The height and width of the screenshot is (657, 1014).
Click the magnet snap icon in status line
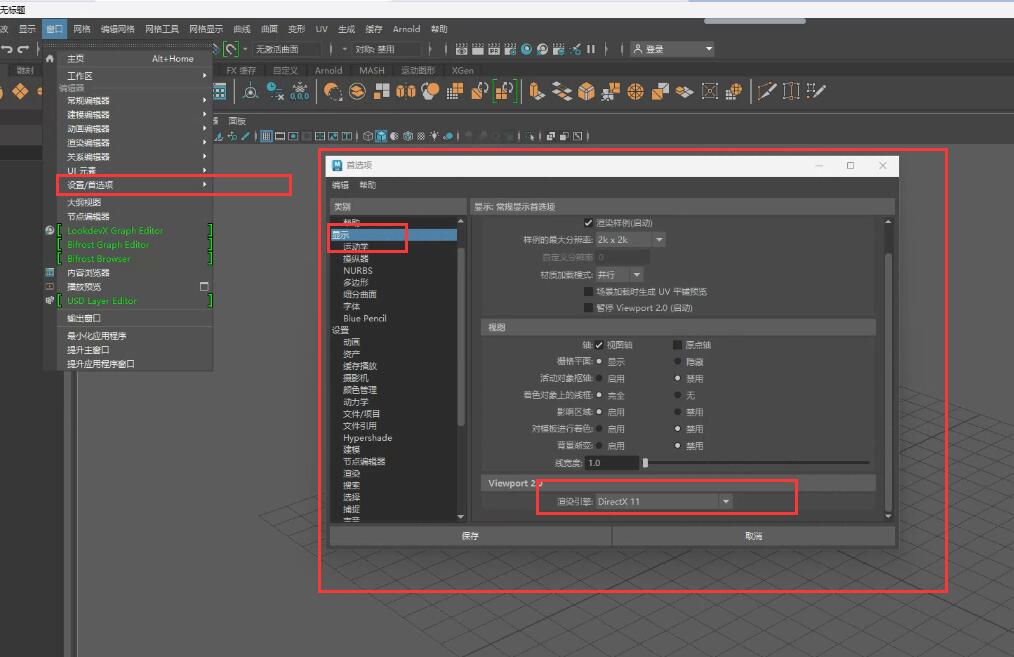[231, 49]
